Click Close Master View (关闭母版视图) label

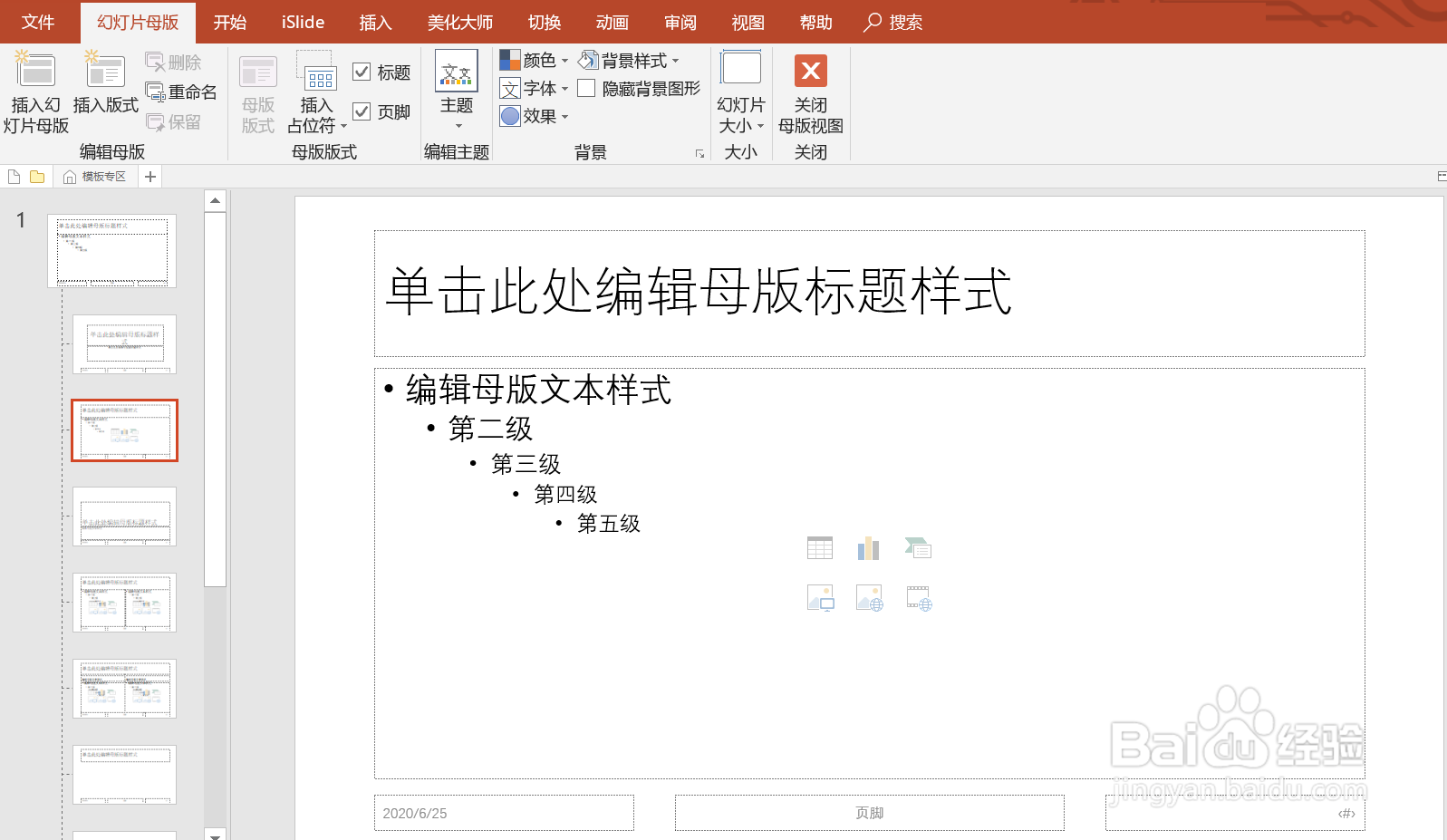click(811, 115)
